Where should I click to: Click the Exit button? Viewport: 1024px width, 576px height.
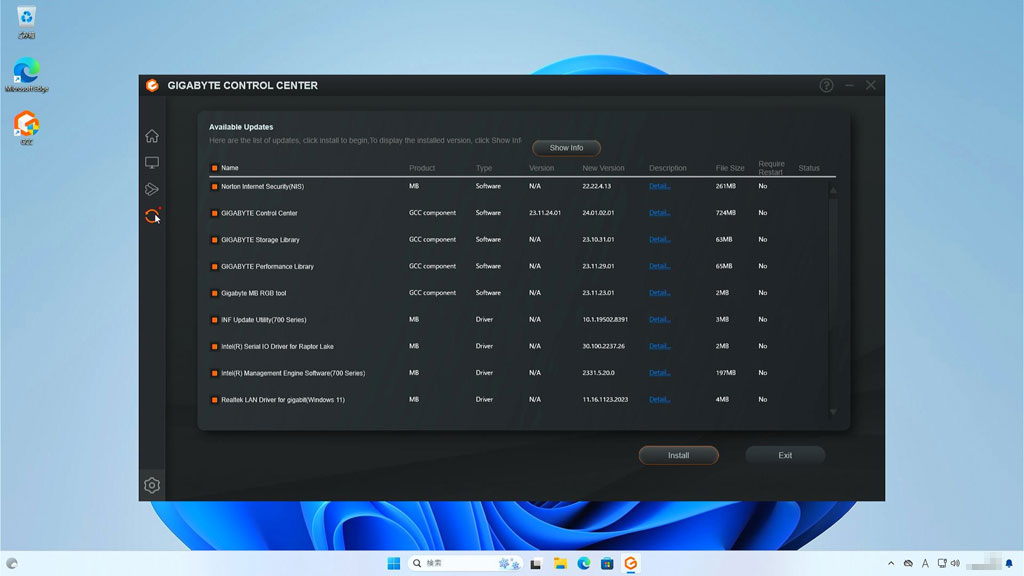coord(785,455)
